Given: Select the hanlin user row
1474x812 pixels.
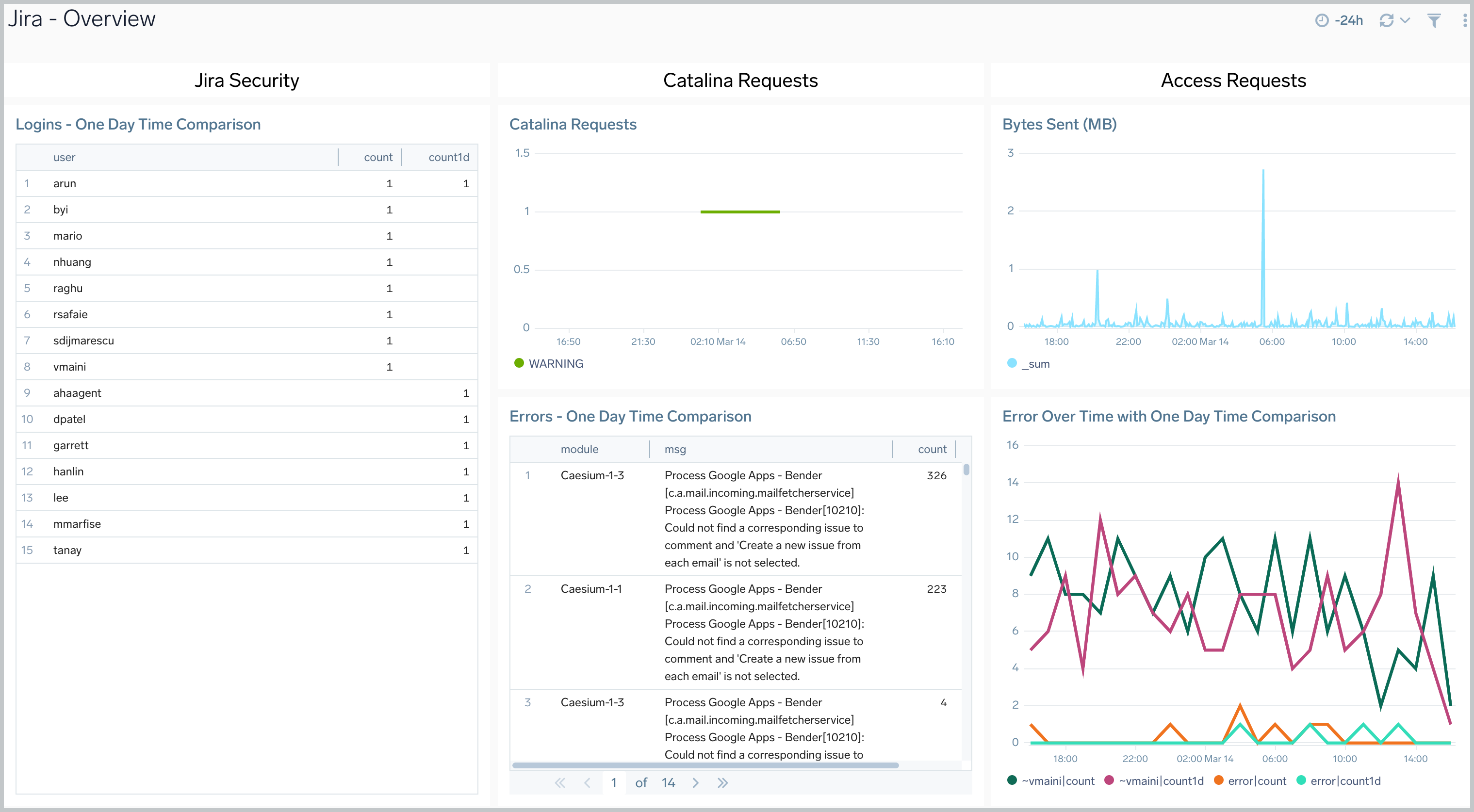Looking at the screenshot, I should (246, 471).
